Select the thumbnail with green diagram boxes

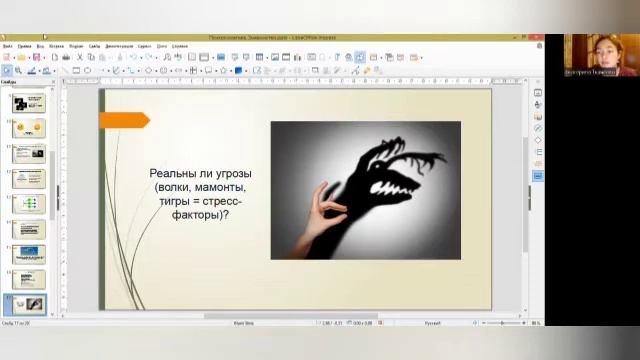click(x=29, y=204)
